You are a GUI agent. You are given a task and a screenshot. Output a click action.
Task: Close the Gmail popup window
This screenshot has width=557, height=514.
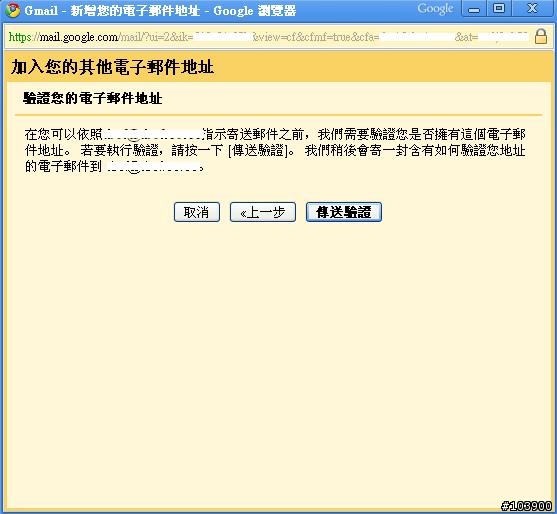point(532,9)
